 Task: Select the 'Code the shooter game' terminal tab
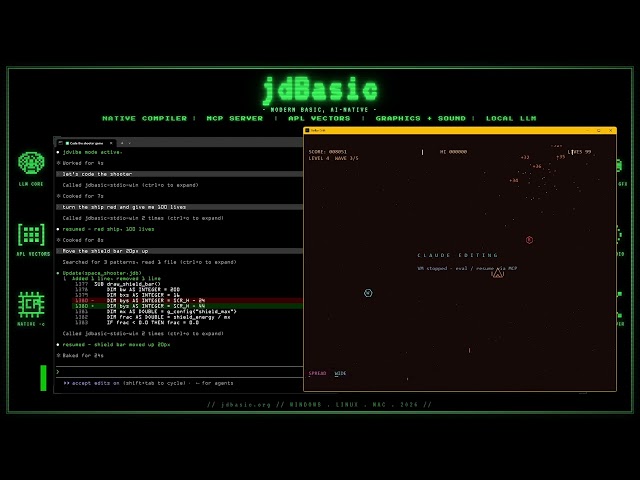tap(86, 143)
